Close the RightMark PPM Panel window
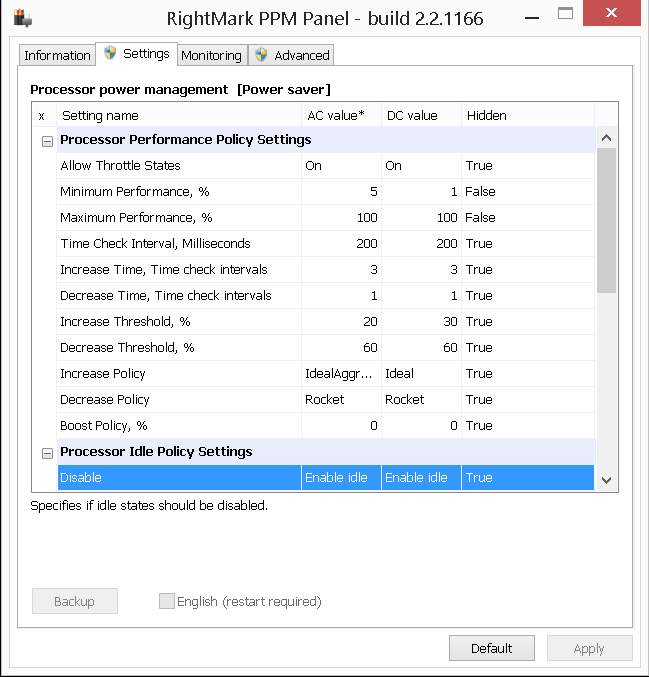This screenshot has width=649, height=677. point(611,13)
